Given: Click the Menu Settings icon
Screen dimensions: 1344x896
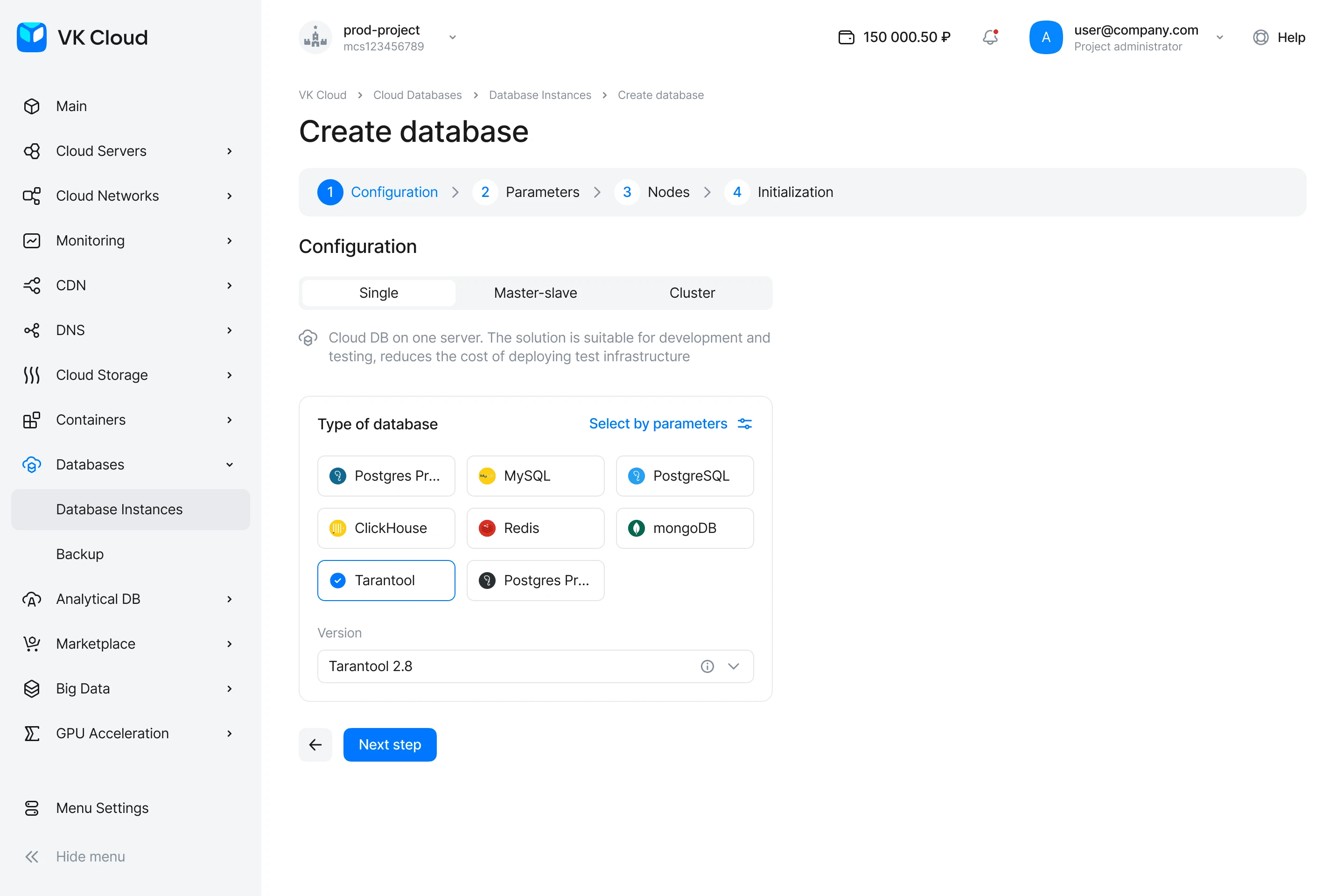Looking at the screenshot, I should coord(32,808).
